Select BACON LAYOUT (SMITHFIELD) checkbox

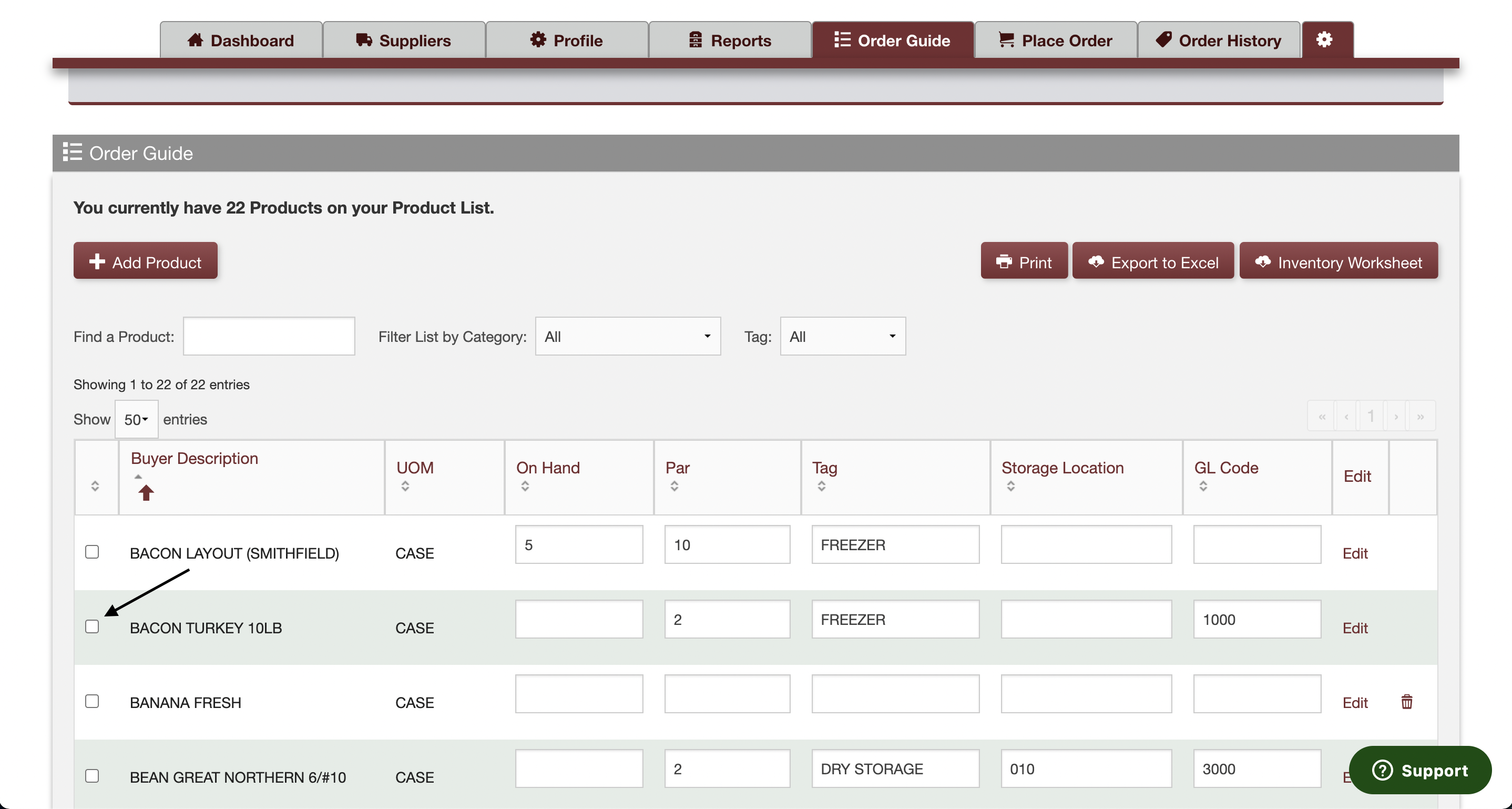pyautogui.click(x=91, y=552)
